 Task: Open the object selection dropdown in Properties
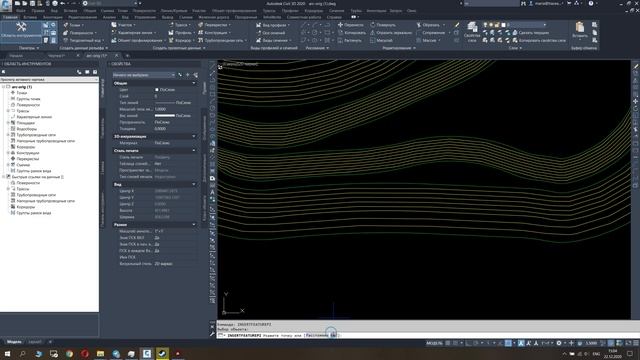pos(144,75)
